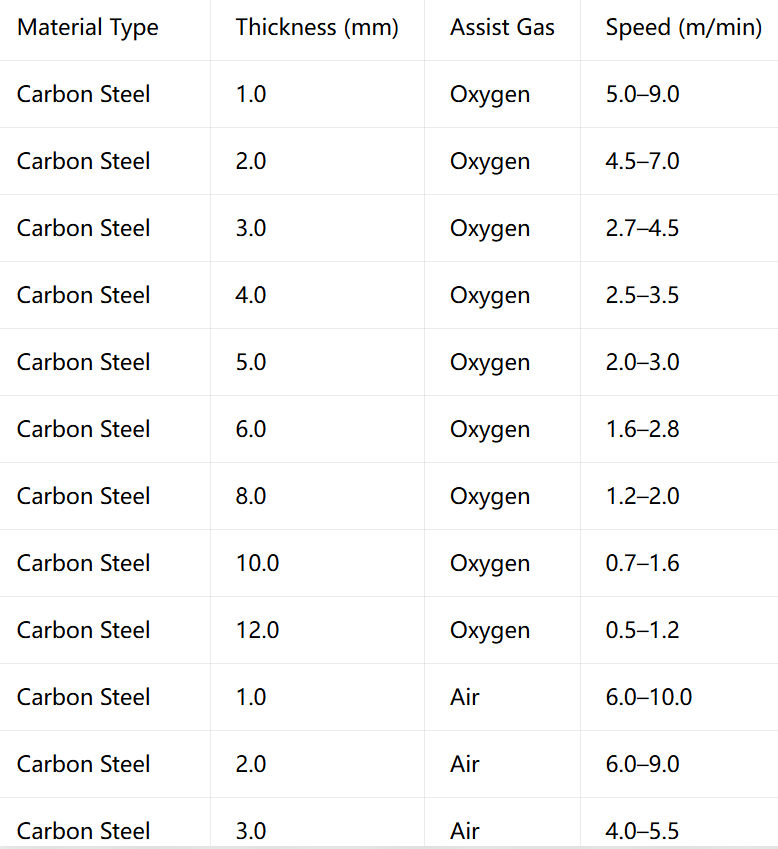Viewport: 778px width, 849px height.
Task: Click the 1.2–2.0 speed cell
Action: point(642,497)
